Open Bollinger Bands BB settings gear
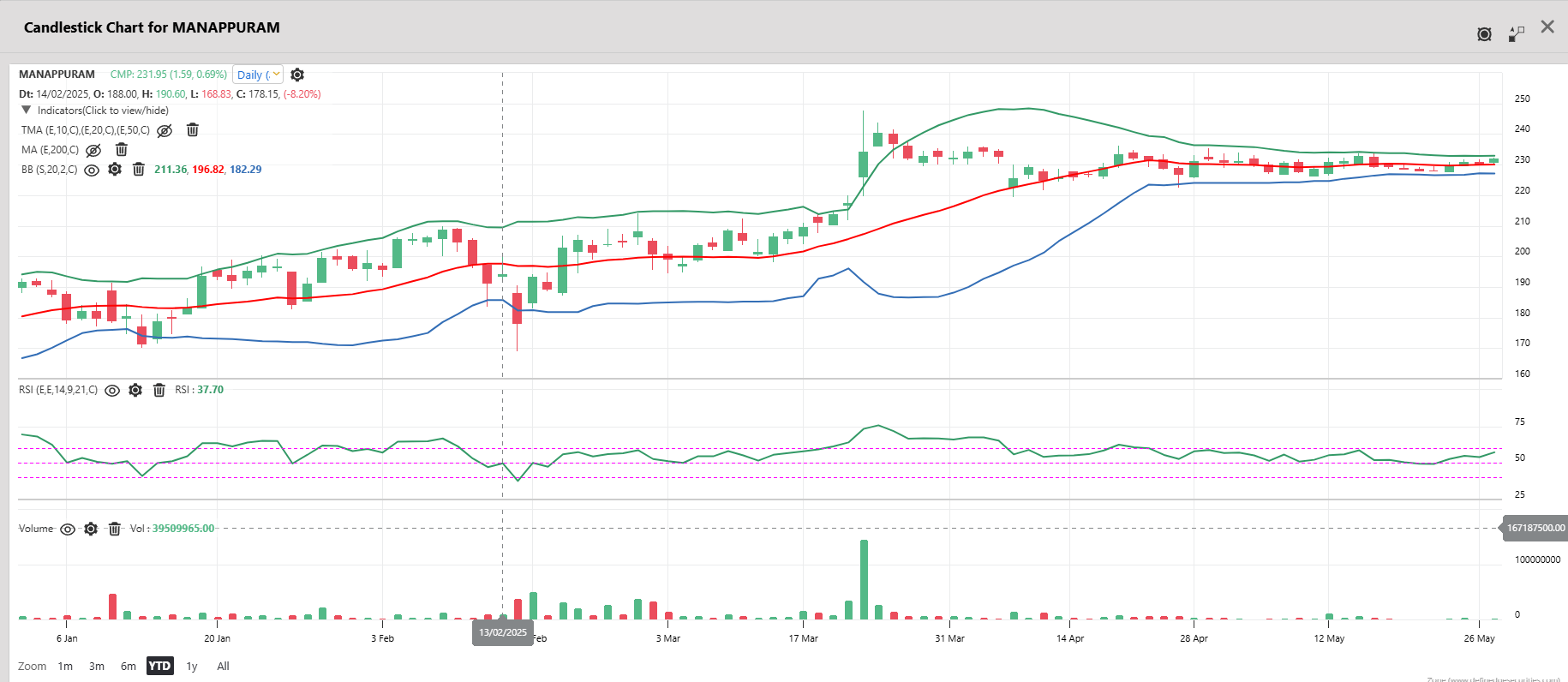 tap(115, 169)
